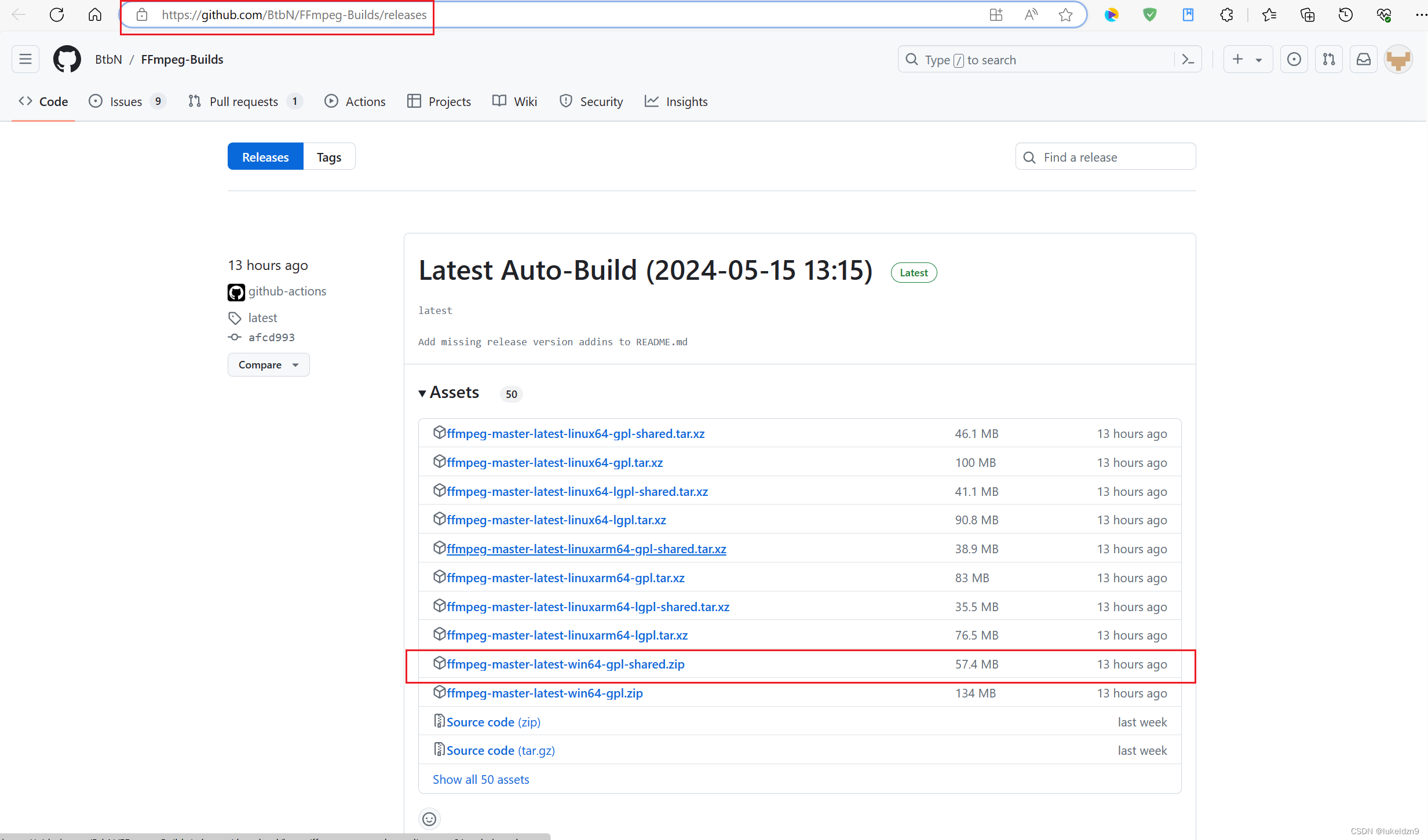Open the Issues tab
Viewport: 1428px width, 840px height.
[x=127, y=101]
